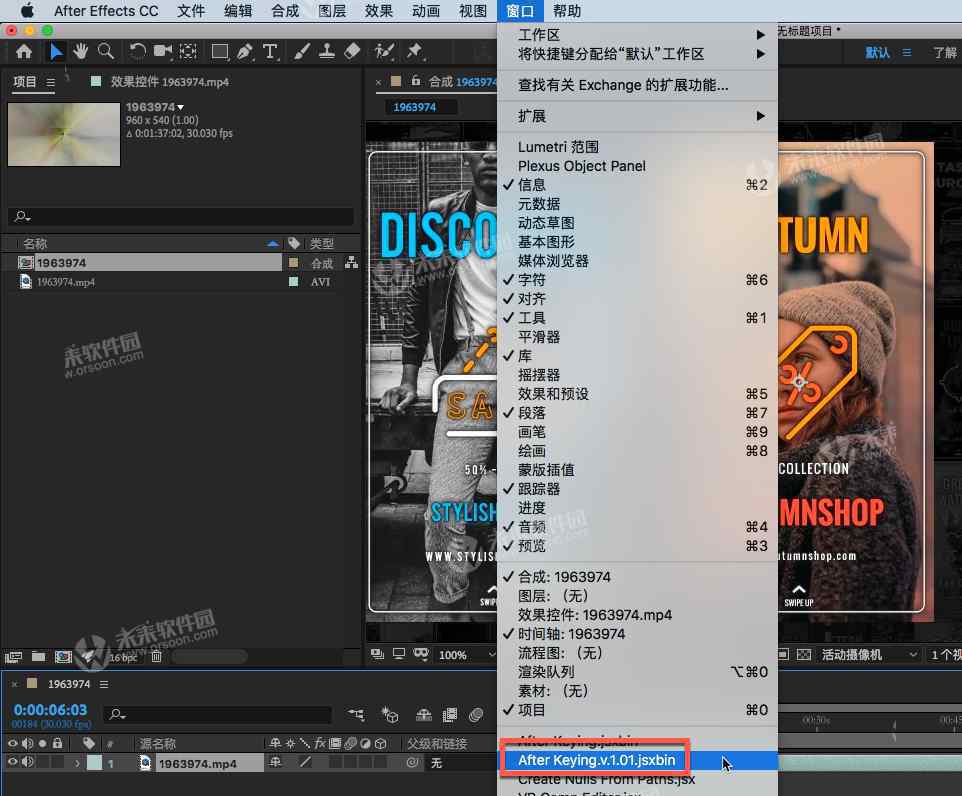Toggle the 对齐 panel in the window menu
The width and height of the screenshot is (962, 796).
(637, 299)
